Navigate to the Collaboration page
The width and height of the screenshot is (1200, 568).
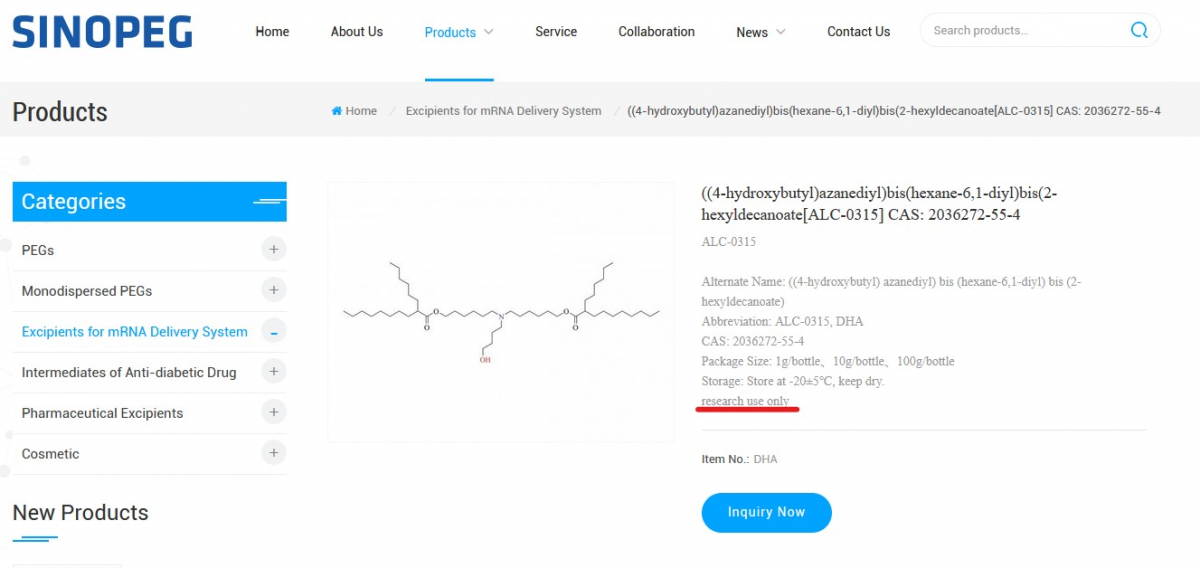[656, 32]
